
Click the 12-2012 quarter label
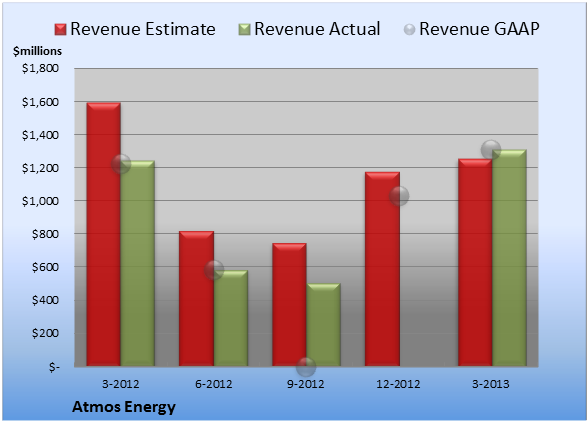[x=398, y=384]
